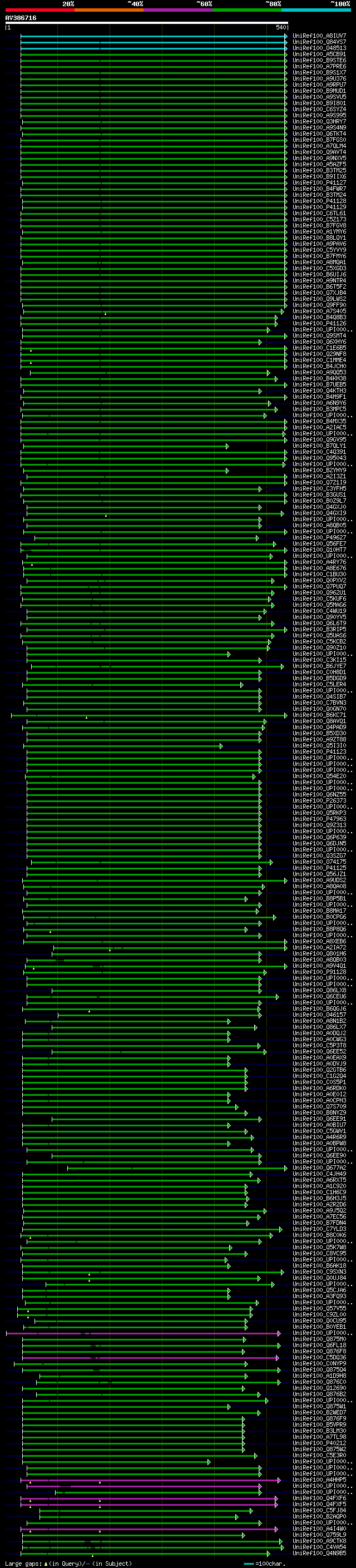Open hit UniRef100_P91128
The height and width of the screenshot is (1568, 356).
pos(319,972)
